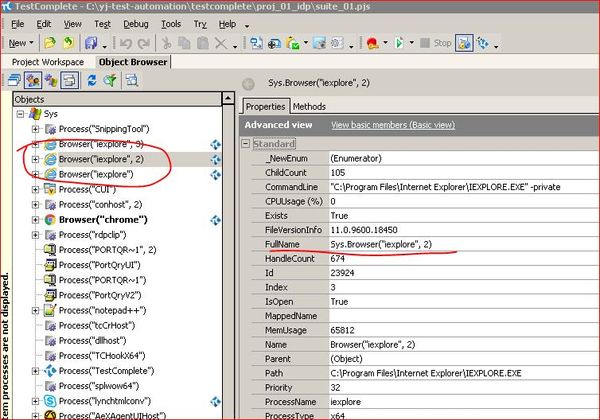
Task: Expand the Process("notepad++") tree node
Action: (35, 309)
